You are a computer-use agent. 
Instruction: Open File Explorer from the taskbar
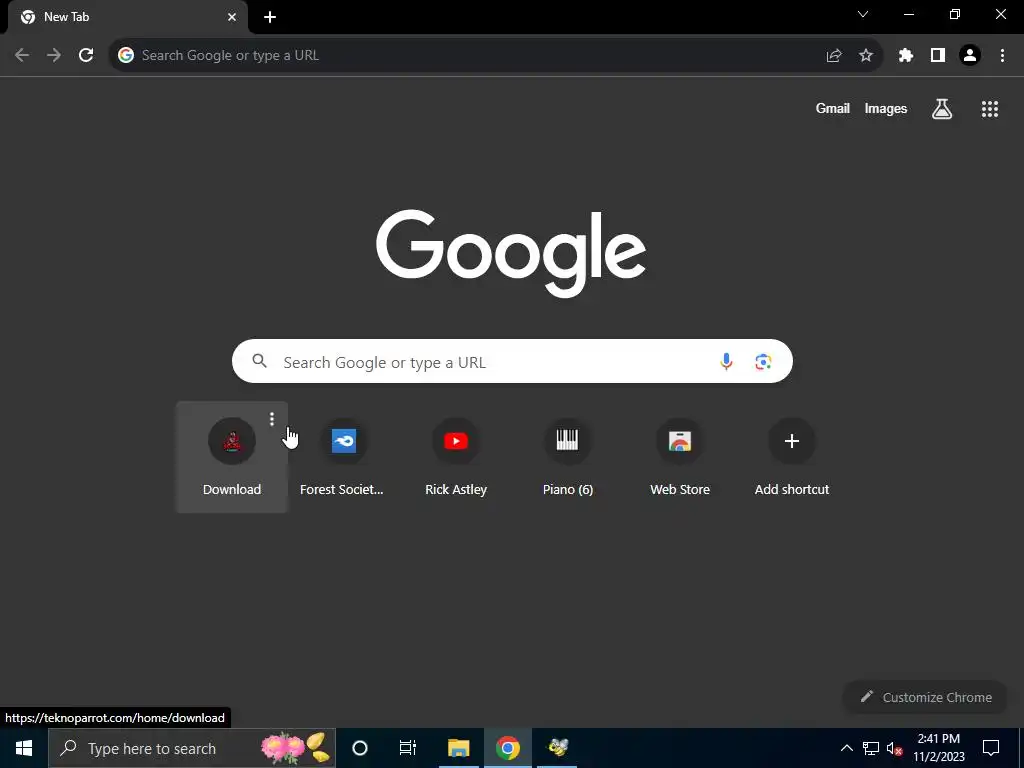click(458, 748)
